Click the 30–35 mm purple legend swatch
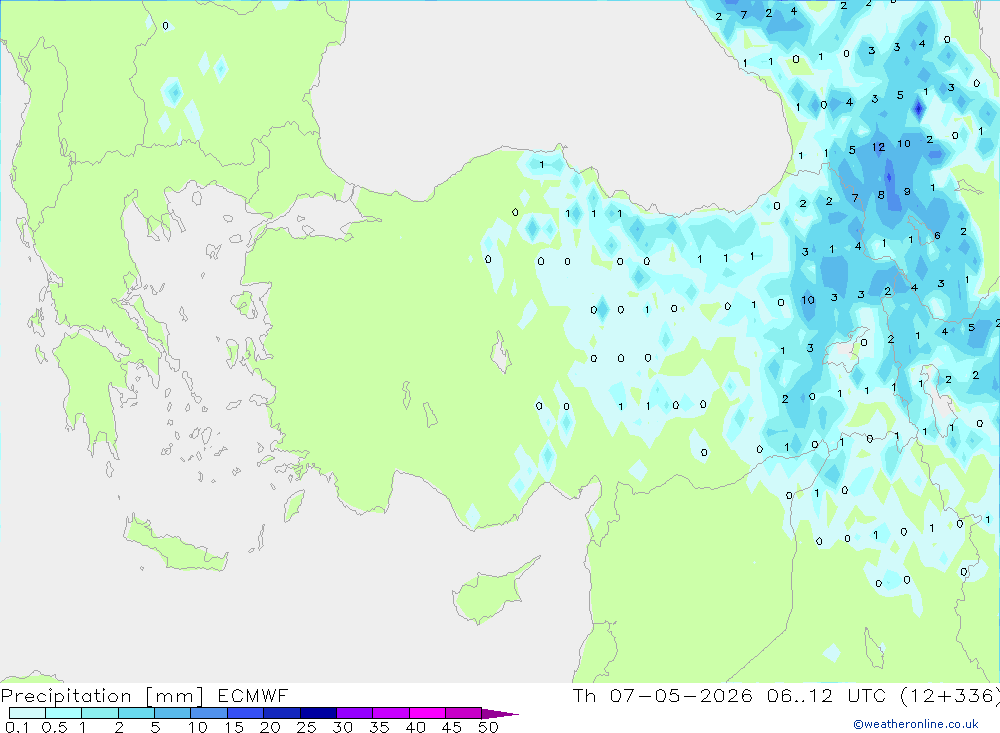 [x=354, y=713]
